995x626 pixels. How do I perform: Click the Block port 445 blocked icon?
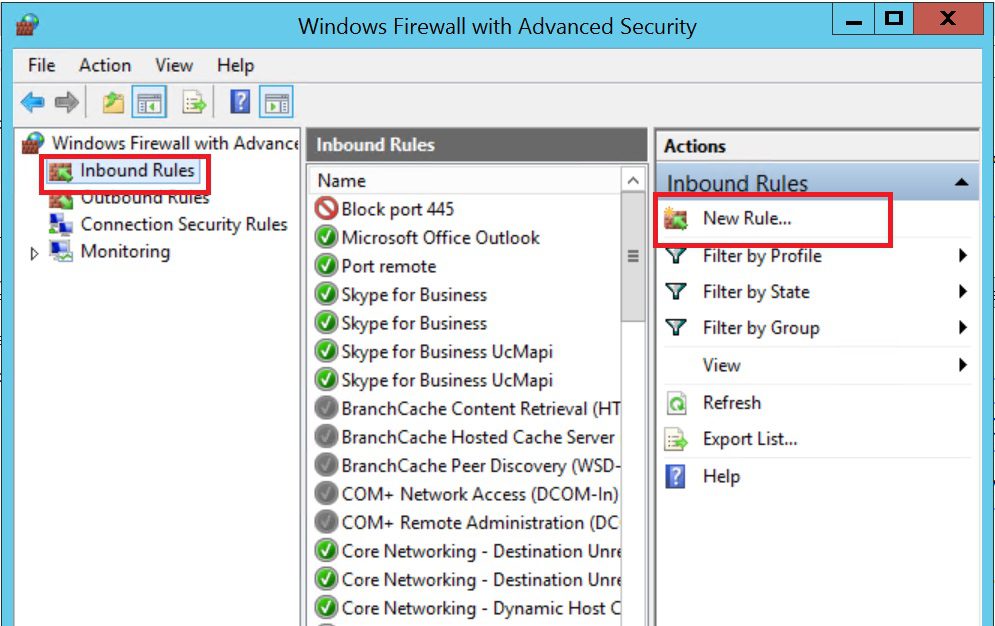point(326,209)
